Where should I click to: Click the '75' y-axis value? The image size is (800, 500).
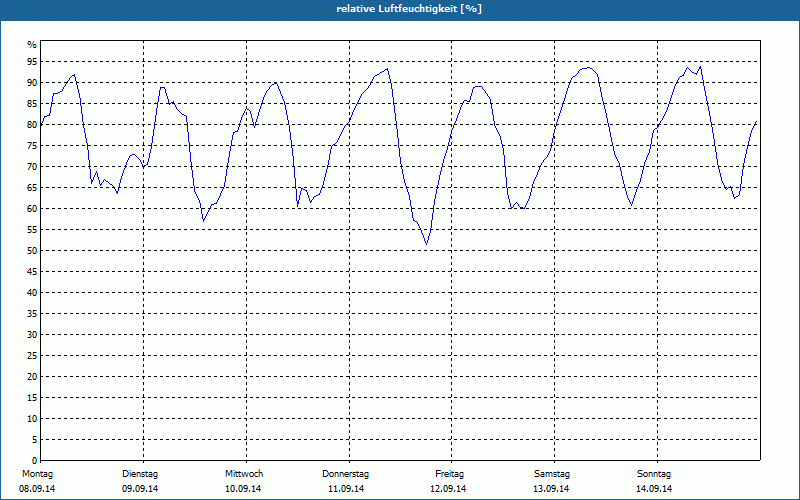click(32, 146)
